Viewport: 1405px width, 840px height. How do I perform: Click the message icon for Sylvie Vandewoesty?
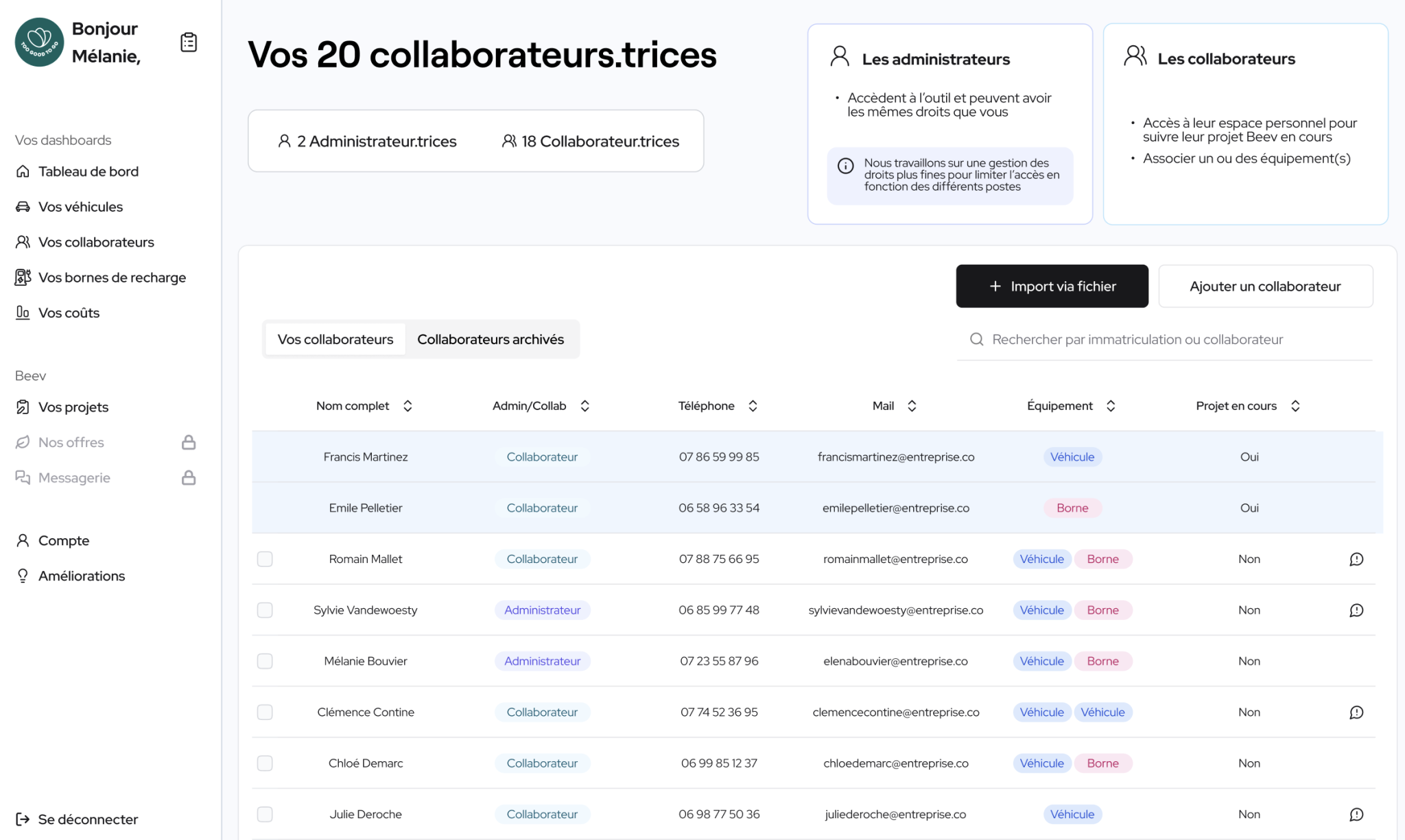(x=1356, y=610)
